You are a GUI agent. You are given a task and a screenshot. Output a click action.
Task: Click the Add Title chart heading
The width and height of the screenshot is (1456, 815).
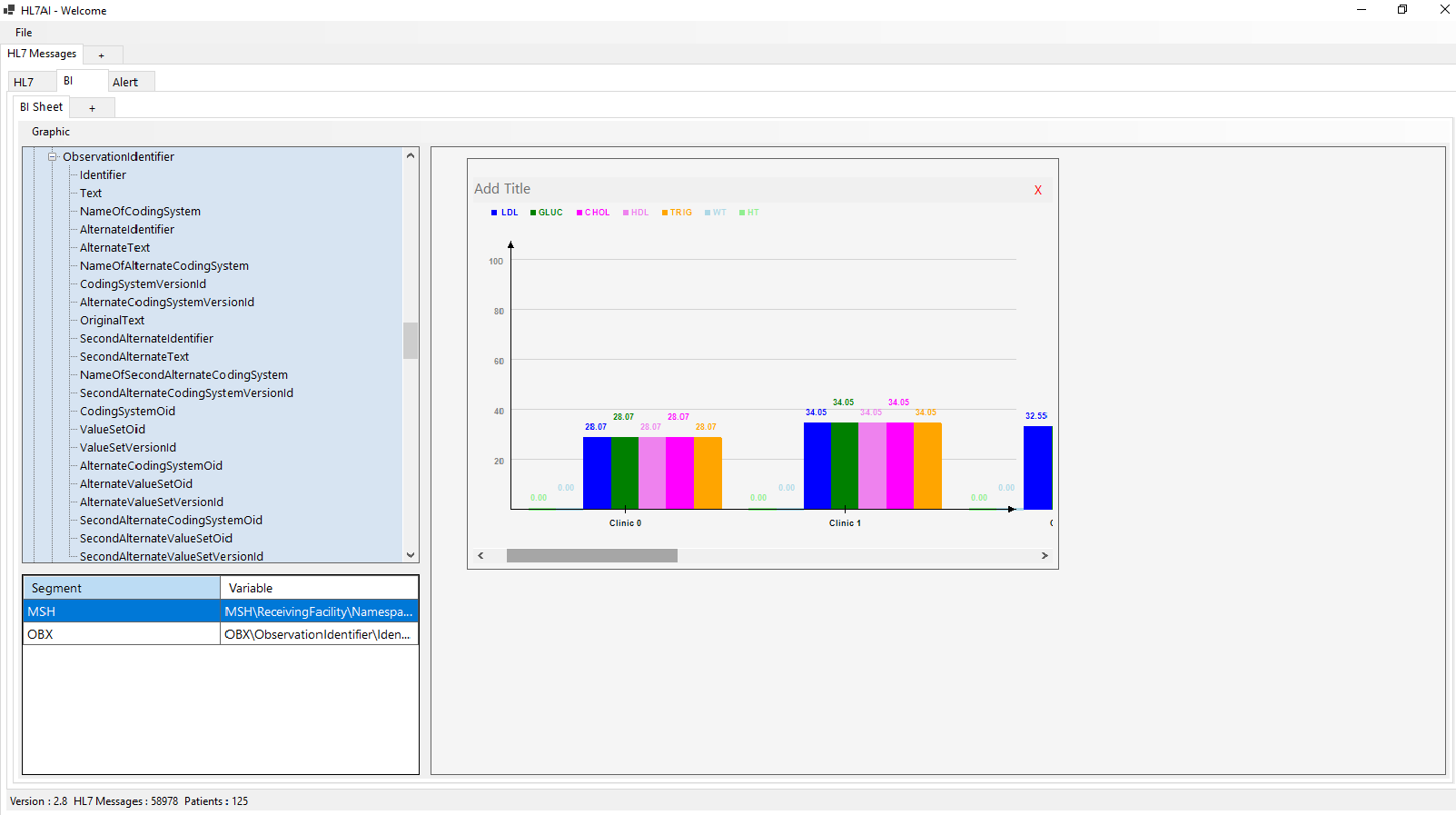click(x=502, y=189)
